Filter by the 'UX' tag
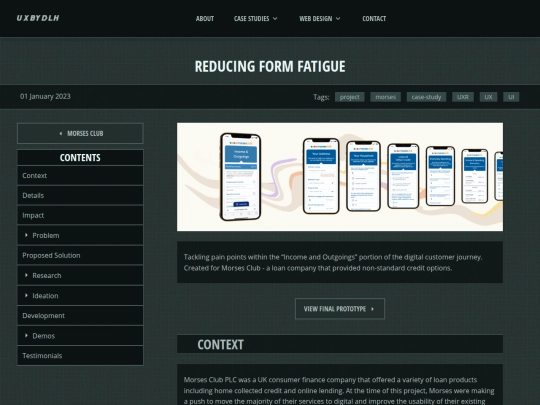The height and width of the screenshot is (405, 540). (x=488, y=97)
